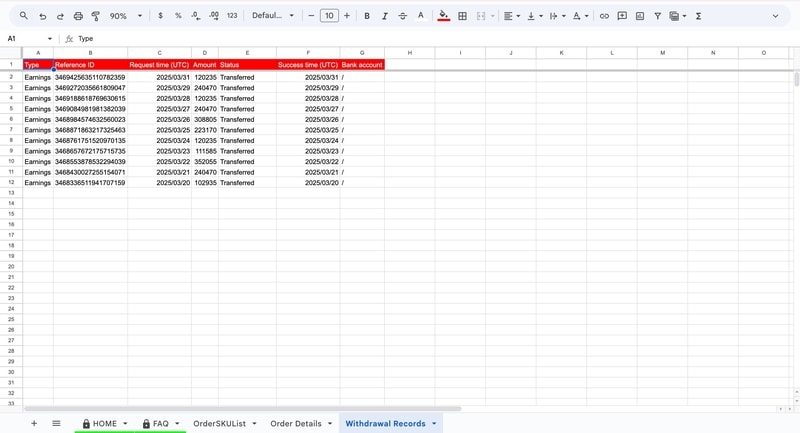This screenshot has width=800, height=433.
Task: Insert a link using the link icon
Action: coord(604,16)
